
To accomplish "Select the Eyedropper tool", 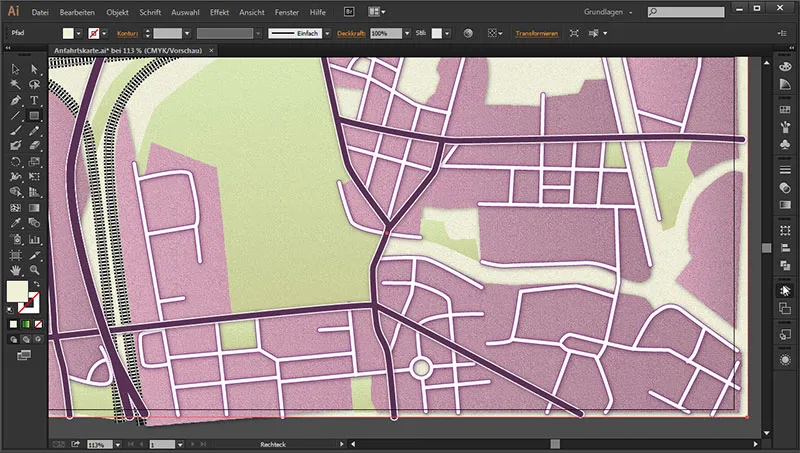I will 15,223.
